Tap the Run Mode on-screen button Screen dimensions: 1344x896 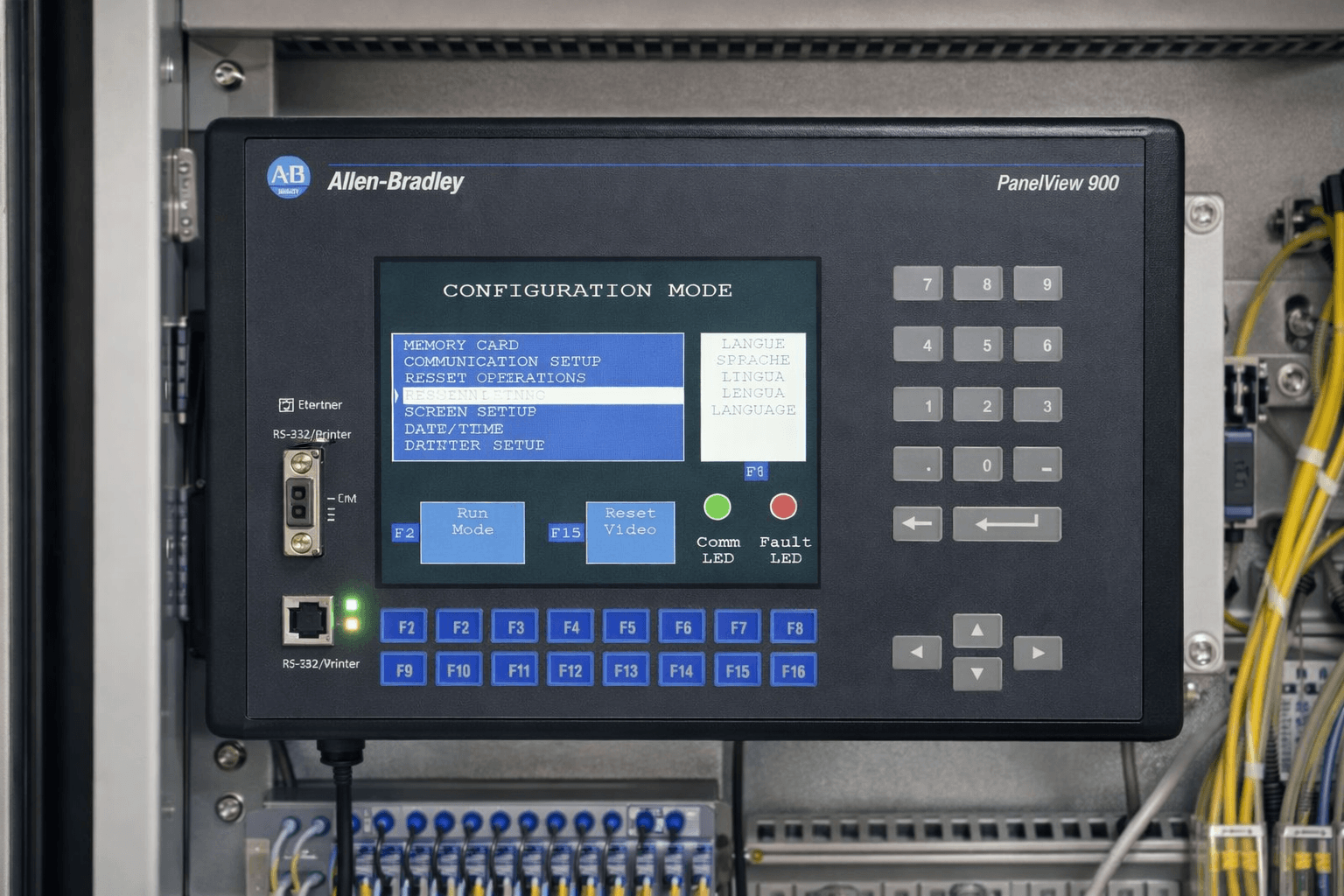472,532
